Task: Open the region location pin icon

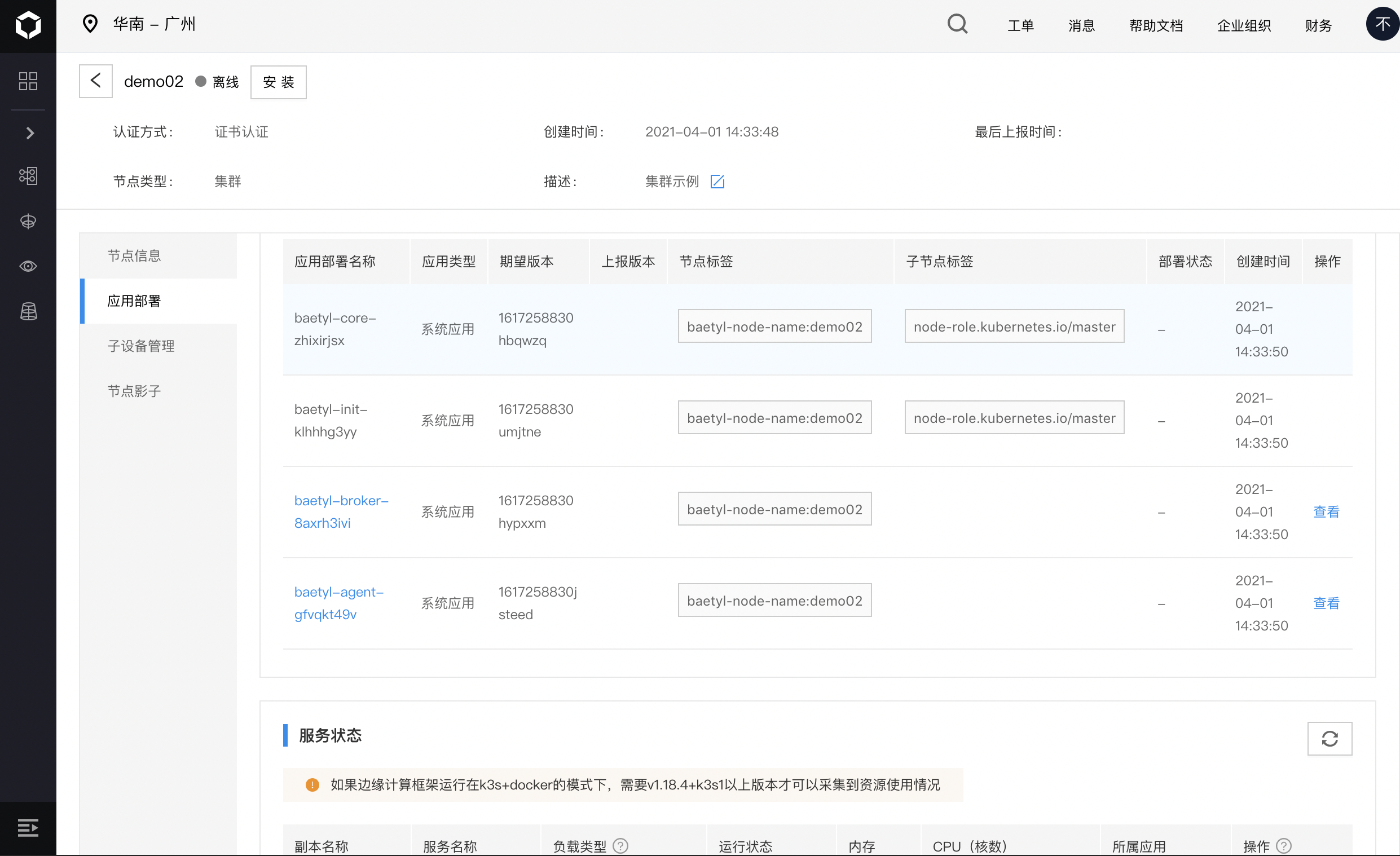Action: pyautogui.click(x=90, y=24)
